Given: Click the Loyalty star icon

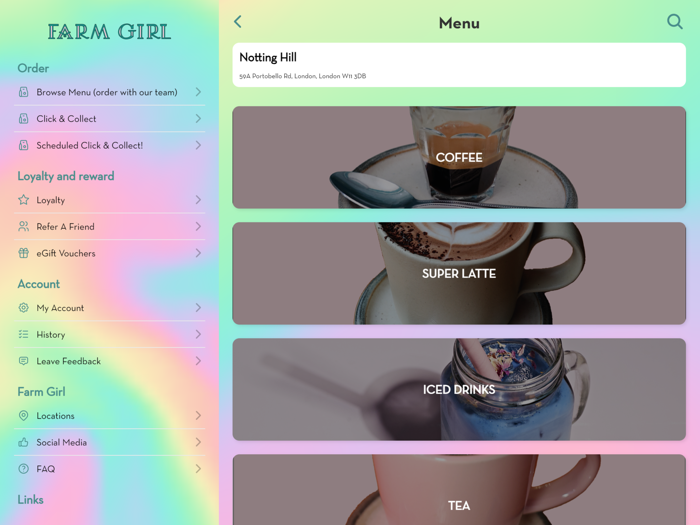Looking at the screenshot, I should (x=24, y=200).
